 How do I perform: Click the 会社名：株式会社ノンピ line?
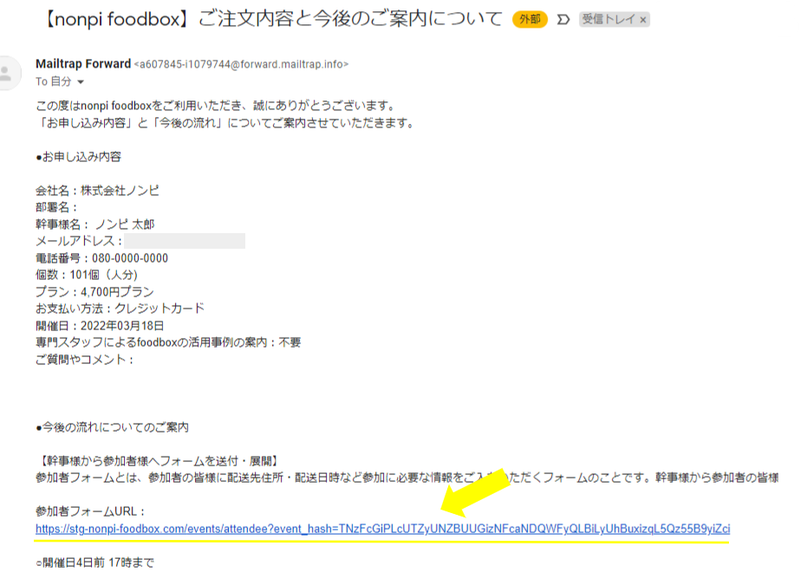coord(97,191)
